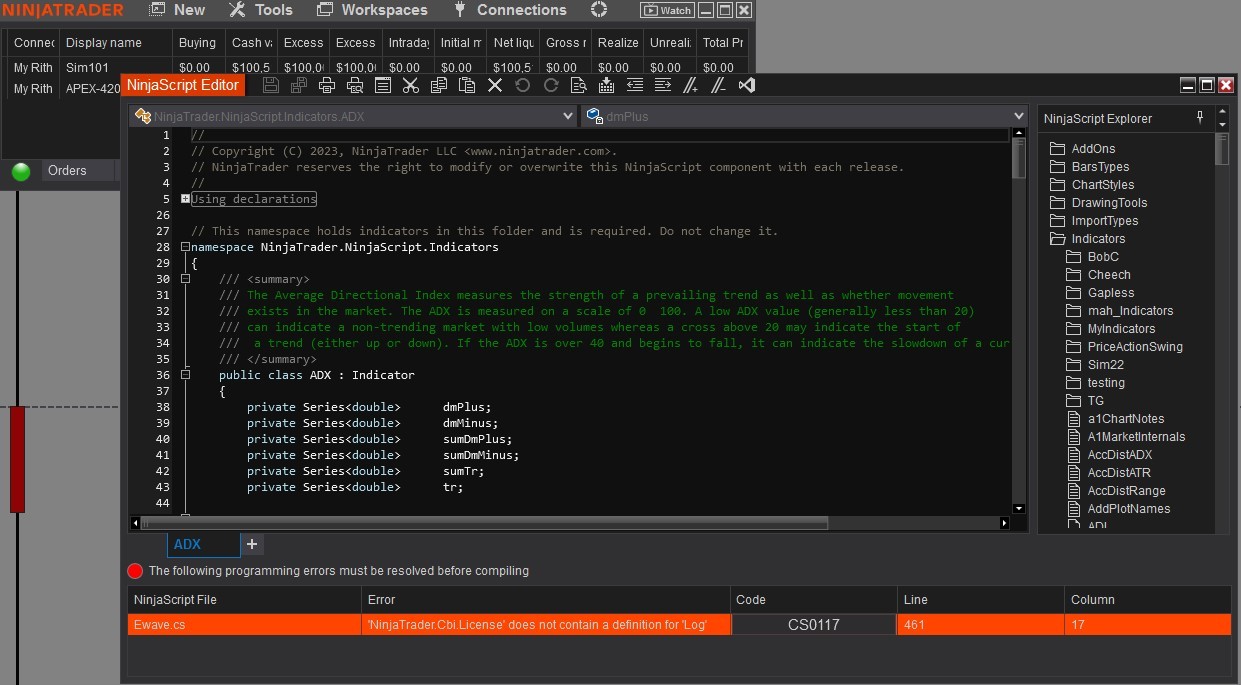The height and width of the screenshot is (685, 1241).
Task: Open the ChartStyles folder
Action: click(x=1092, y=185)
